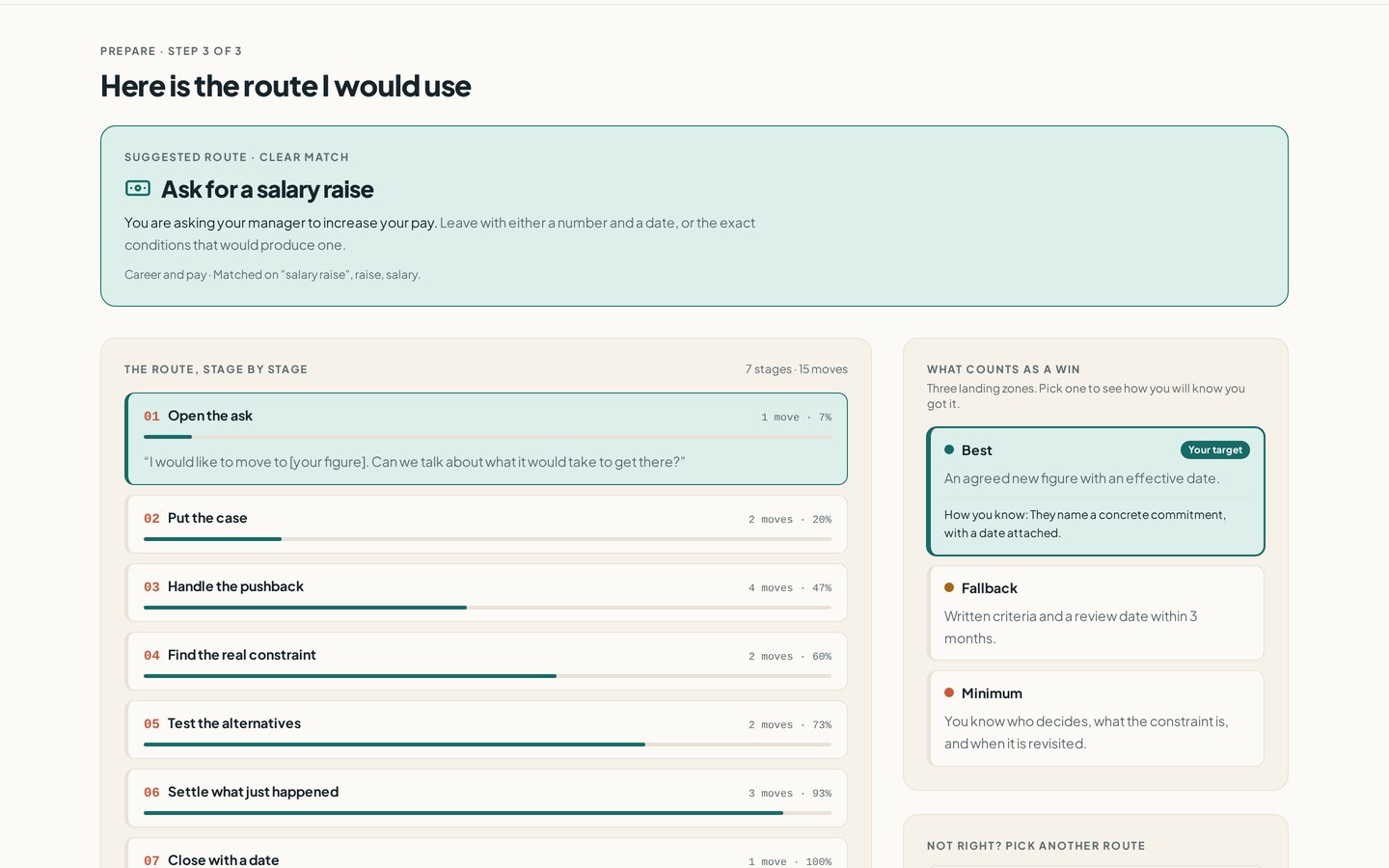Click the 2 moves 73% stage stat
Image resolution: width=1389 pixels, height=868 pixels.
tap(790, 725)
